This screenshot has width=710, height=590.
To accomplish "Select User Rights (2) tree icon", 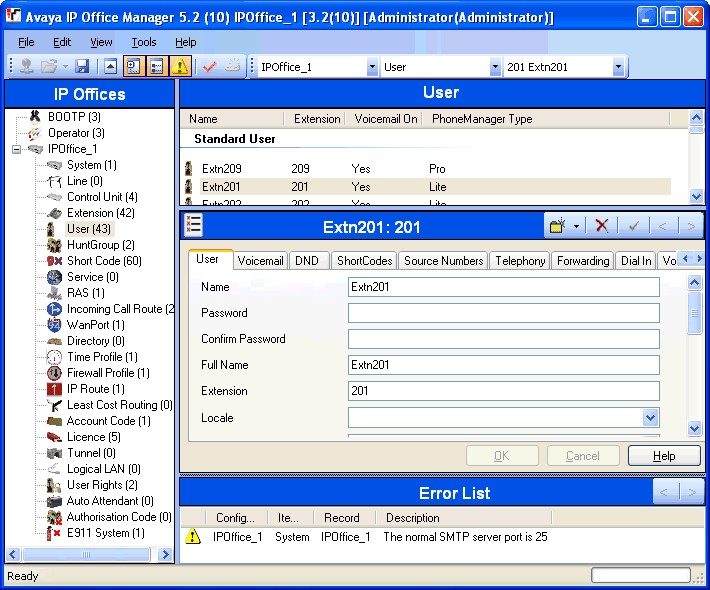I will 54,485.
